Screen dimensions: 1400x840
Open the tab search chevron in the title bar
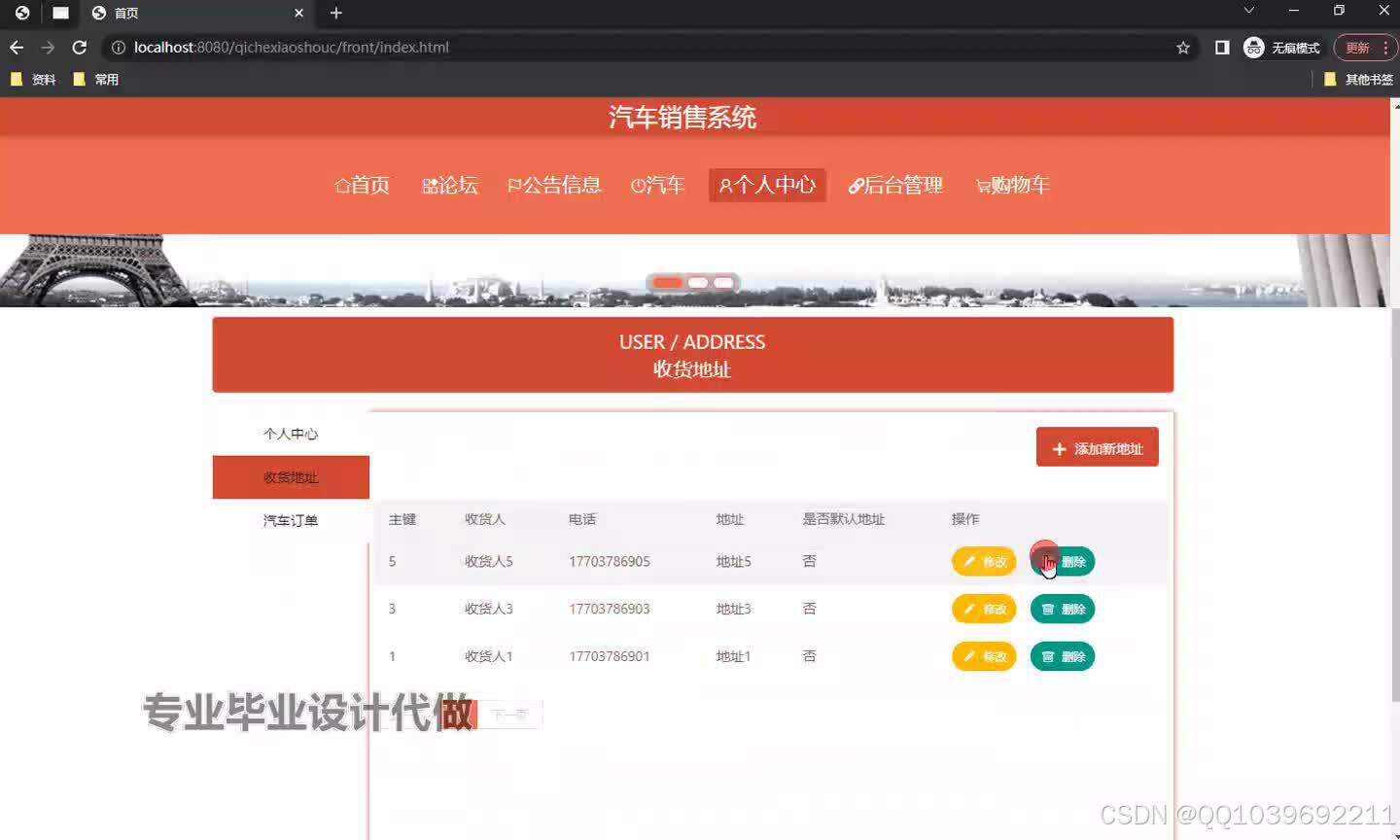pyautogui.click(x=1249, y=11)
